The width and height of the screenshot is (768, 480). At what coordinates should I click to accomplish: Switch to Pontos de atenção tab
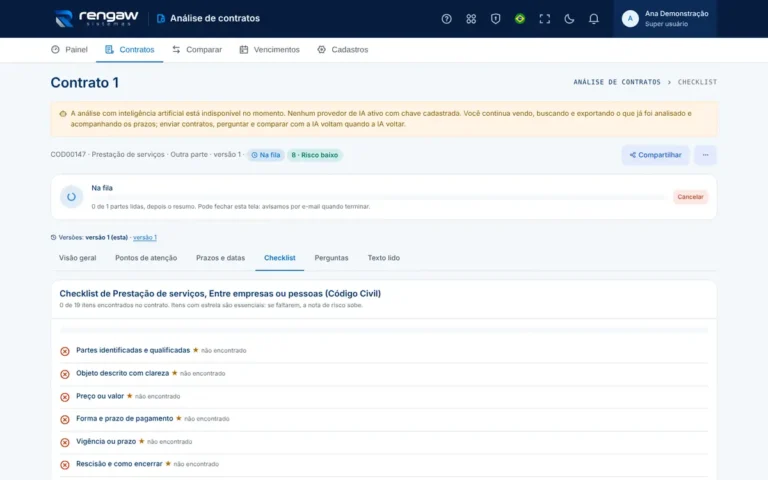point(146,258)
